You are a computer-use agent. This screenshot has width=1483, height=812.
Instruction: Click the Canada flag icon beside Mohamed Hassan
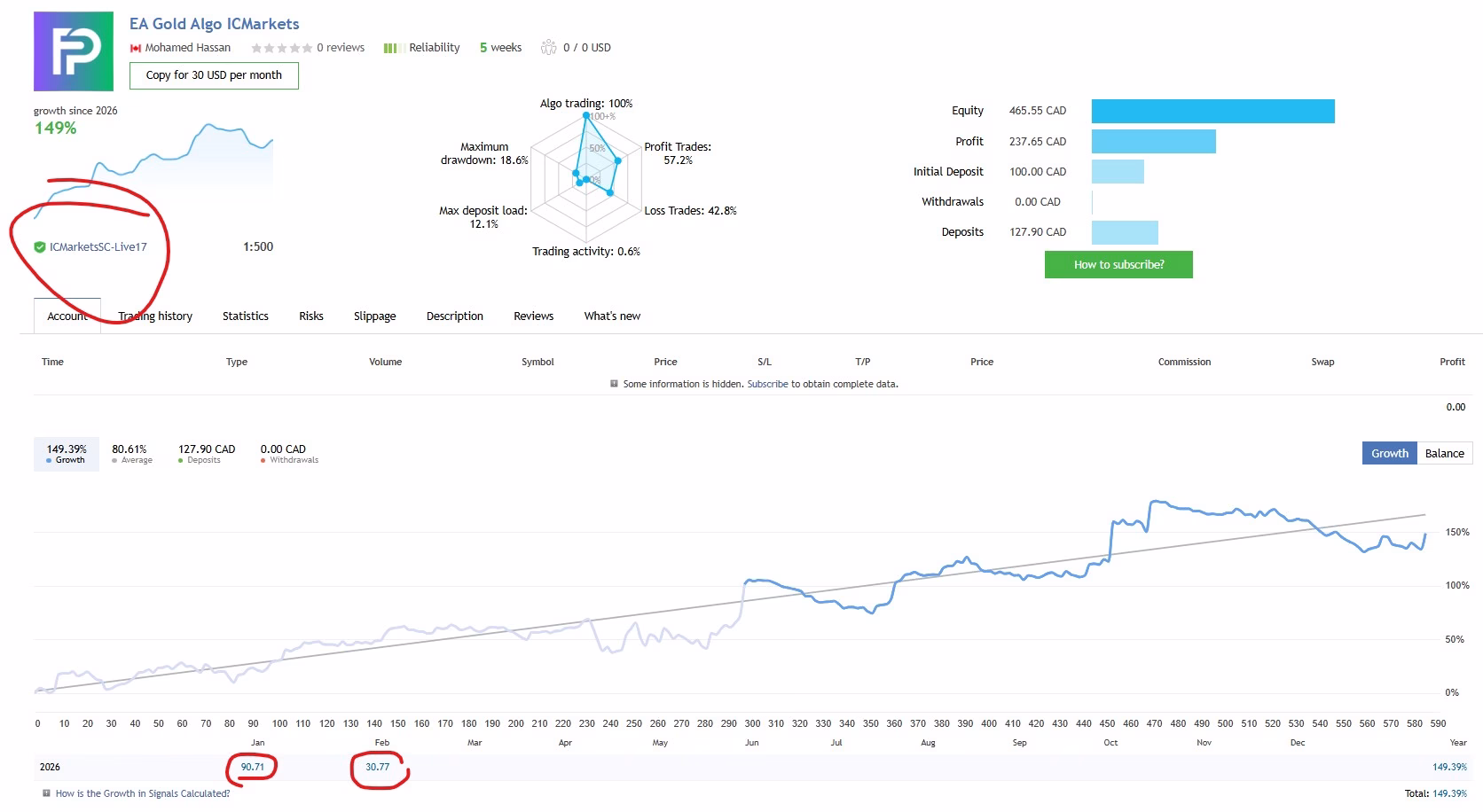coord(136,48)
